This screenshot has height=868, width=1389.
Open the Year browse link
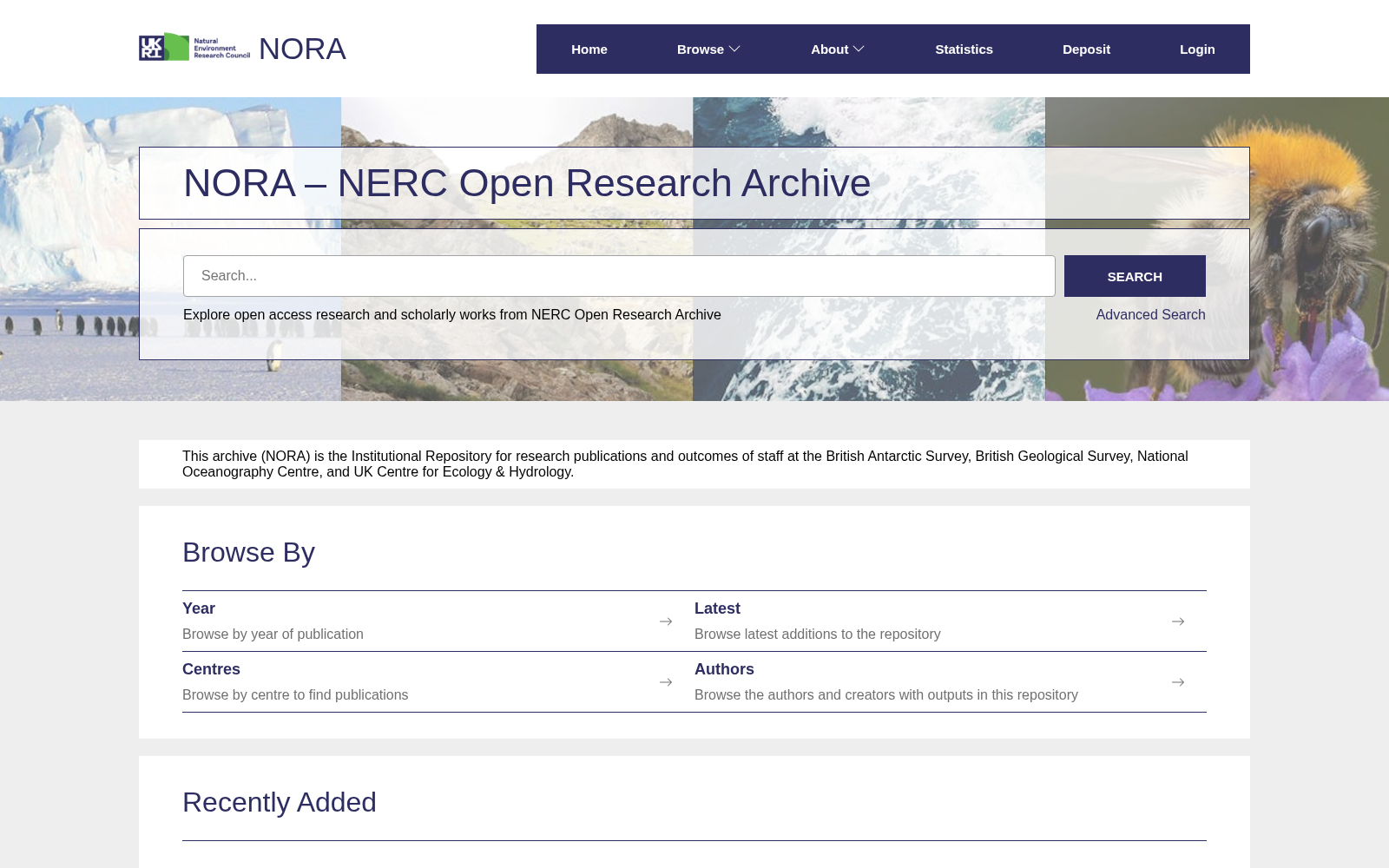coord(199,608)
